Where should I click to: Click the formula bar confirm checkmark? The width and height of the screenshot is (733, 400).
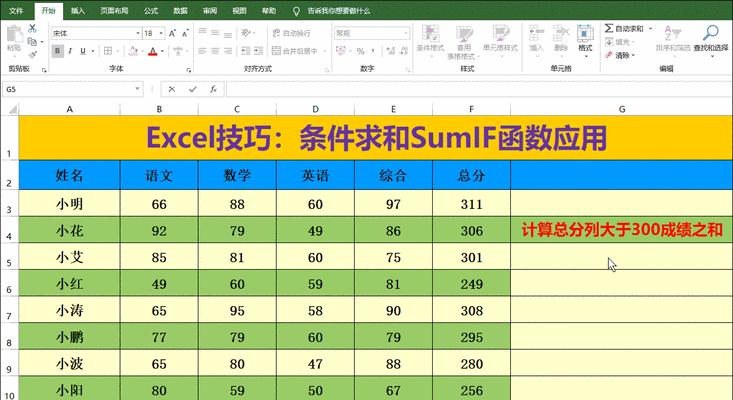click(x=193, y=89)
